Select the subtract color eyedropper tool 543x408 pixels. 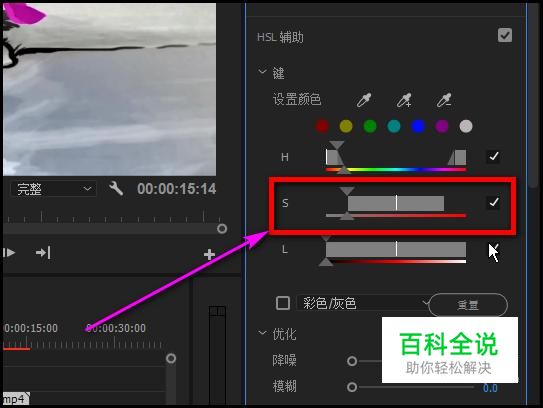click(444, 100)
